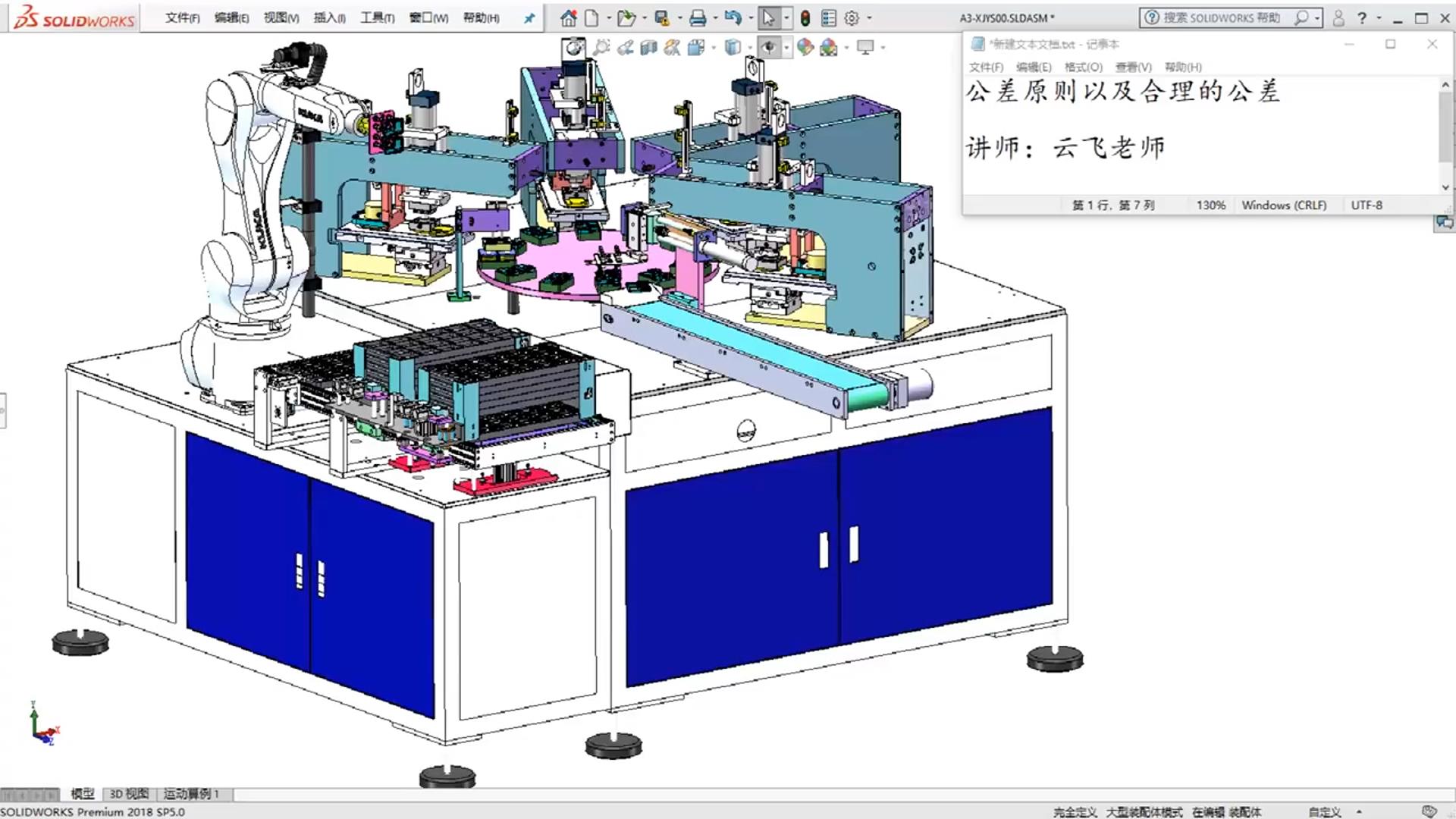
Task: Click the status bar notification icon
Action: pyautogui.click(x=1429, y=811)
